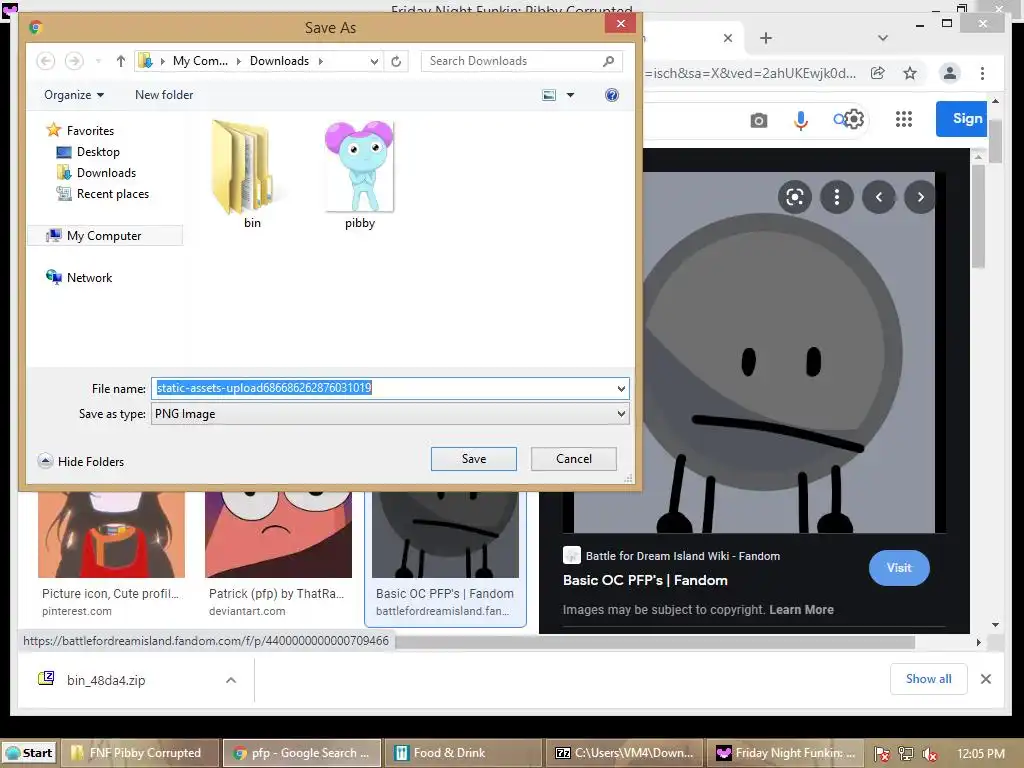This screenshot has height=768, width=1024.
Task: Close the downloads bar
Action: [x=985, y=679]
